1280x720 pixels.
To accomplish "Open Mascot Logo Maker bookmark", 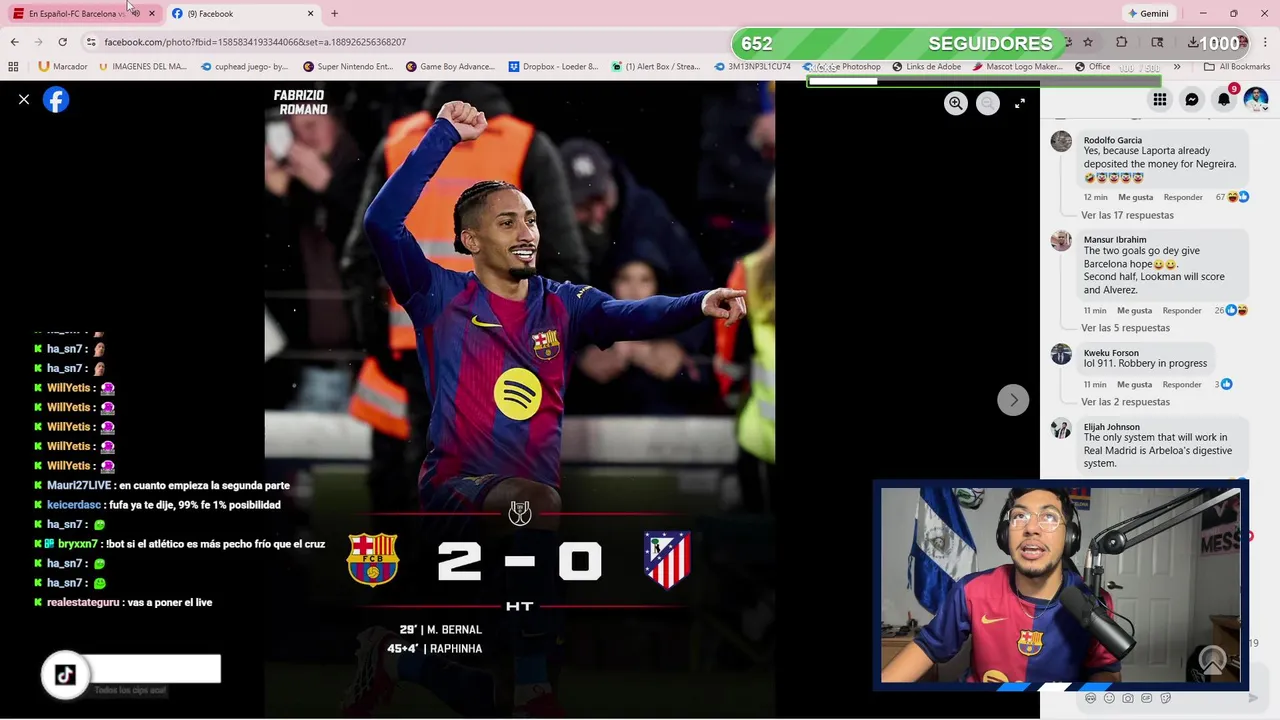I will tap(1017, 67).
